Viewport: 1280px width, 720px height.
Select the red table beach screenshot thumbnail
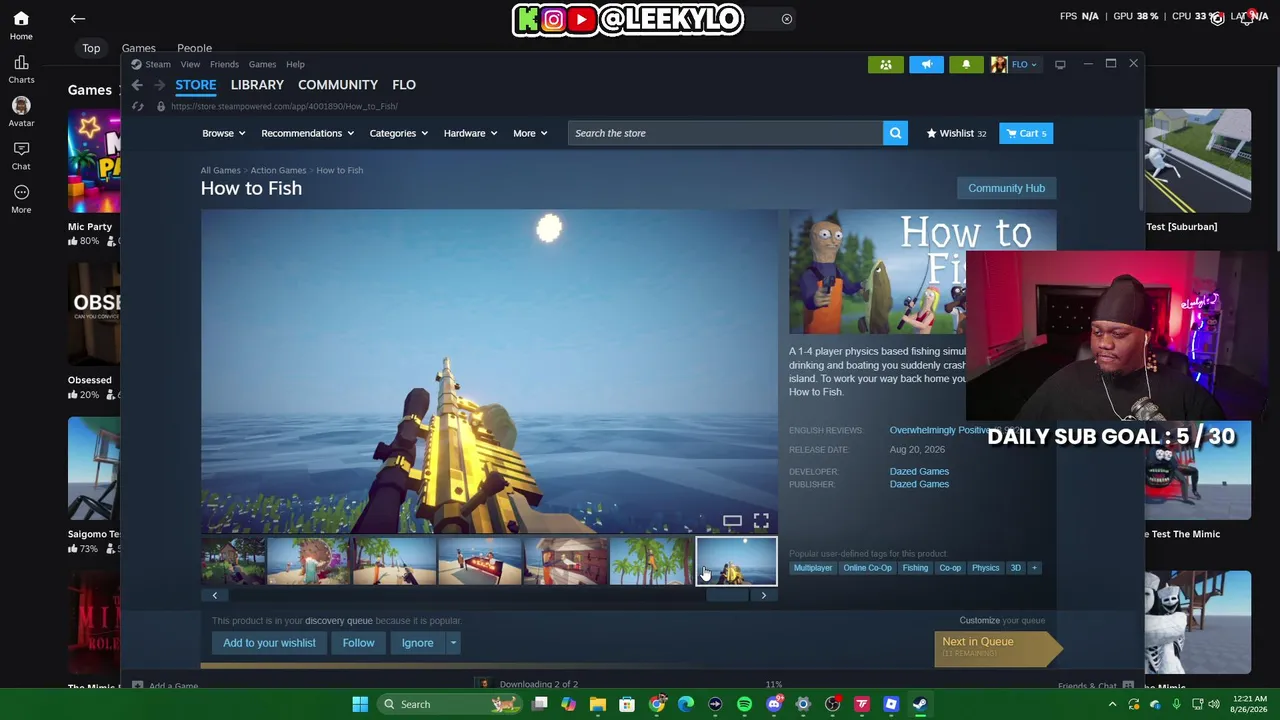pyautogui.click(x=479, y=561)
